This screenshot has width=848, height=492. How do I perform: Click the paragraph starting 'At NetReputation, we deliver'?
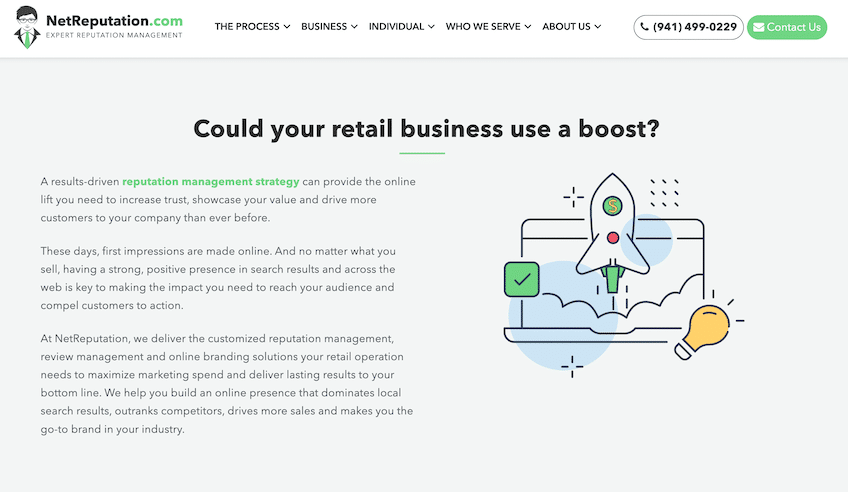[227, 384]
